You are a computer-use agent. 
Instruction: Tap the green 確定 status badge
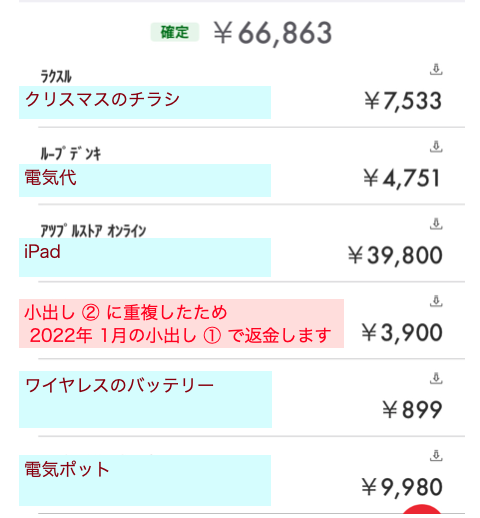[175, 32]
